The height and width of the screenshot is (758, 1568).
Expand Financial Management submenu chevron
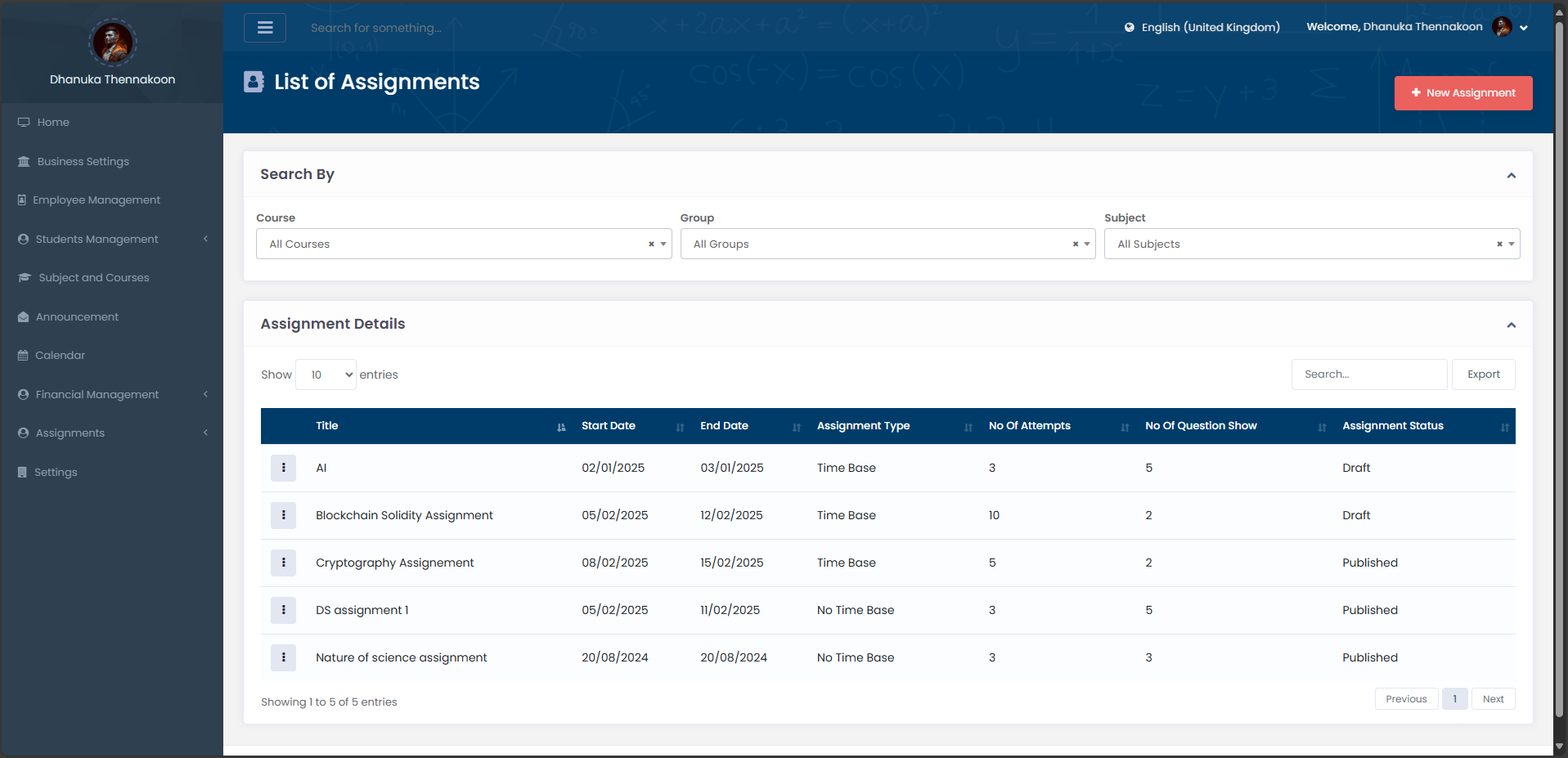pyautogui.click(x=205, y=394)
